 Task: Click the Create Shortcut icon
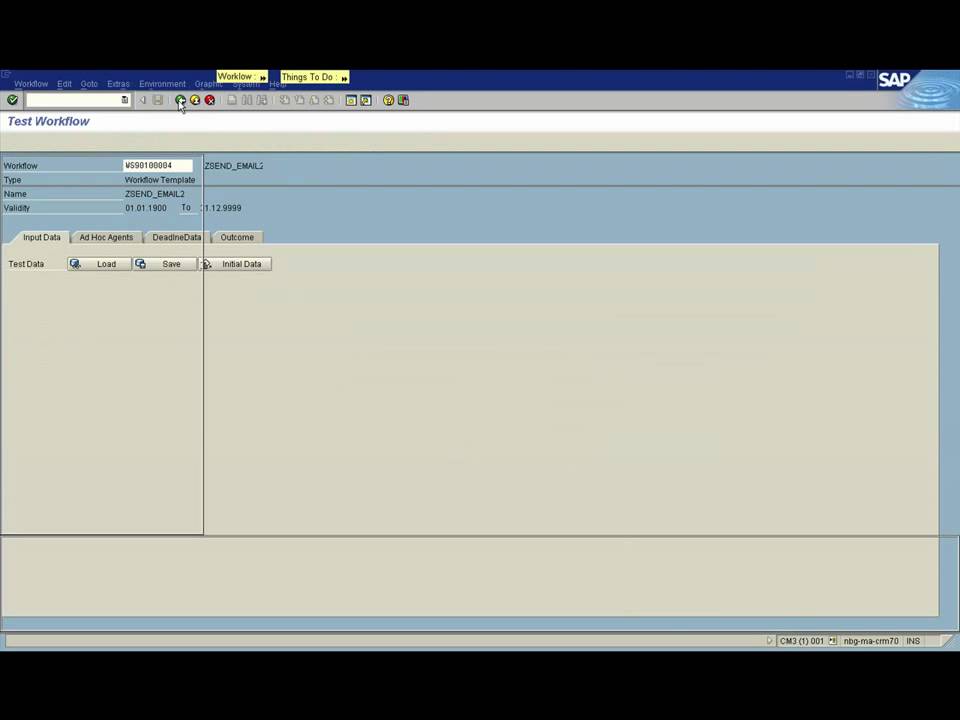point(366,100)
